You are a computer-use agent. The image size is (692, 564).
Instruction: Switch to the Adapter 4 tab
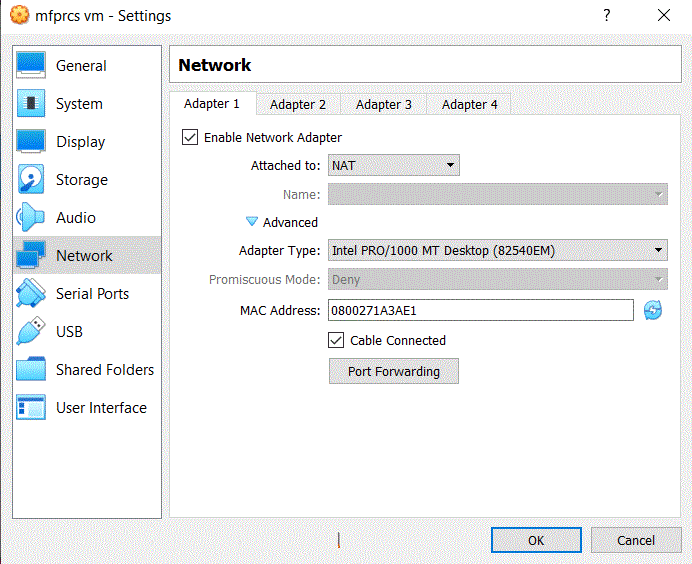(x=470, y=105)
